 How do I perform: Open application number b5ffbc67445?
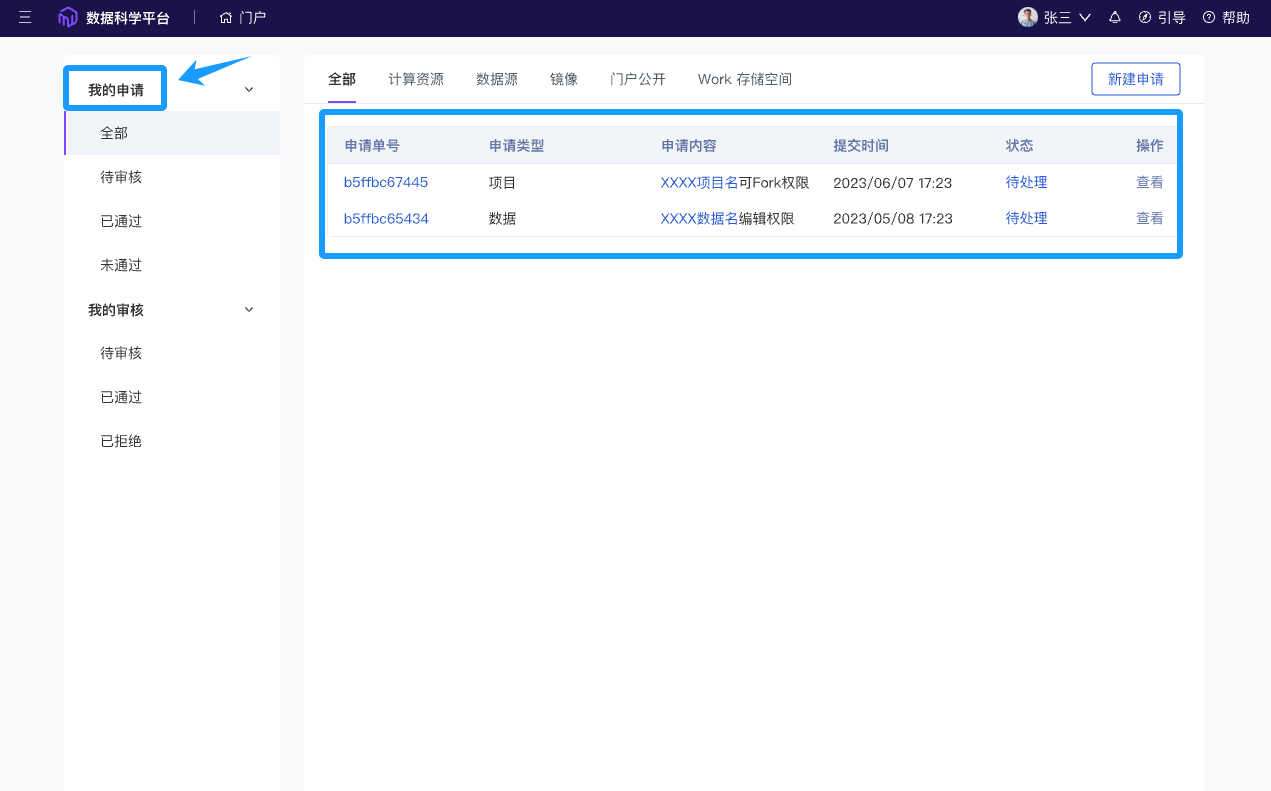coord(386,182)
